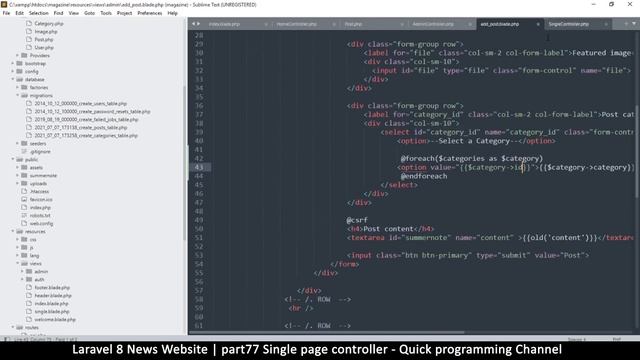Click the tab navigation arrows icon
The image size is (640, 360).
196,24
